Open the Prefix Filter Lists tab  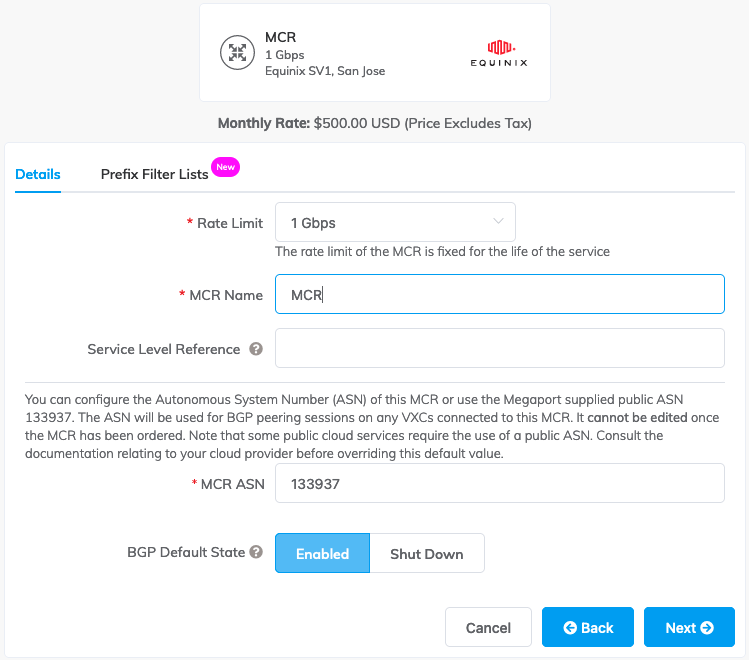pyautogui.click(x=154, y=174)
